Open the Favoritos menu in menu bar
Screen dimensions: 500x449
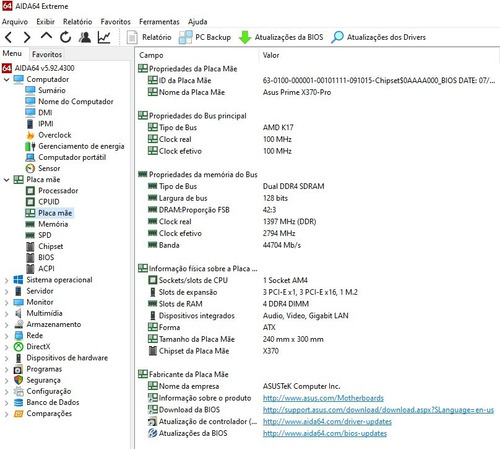pos(116,22)
